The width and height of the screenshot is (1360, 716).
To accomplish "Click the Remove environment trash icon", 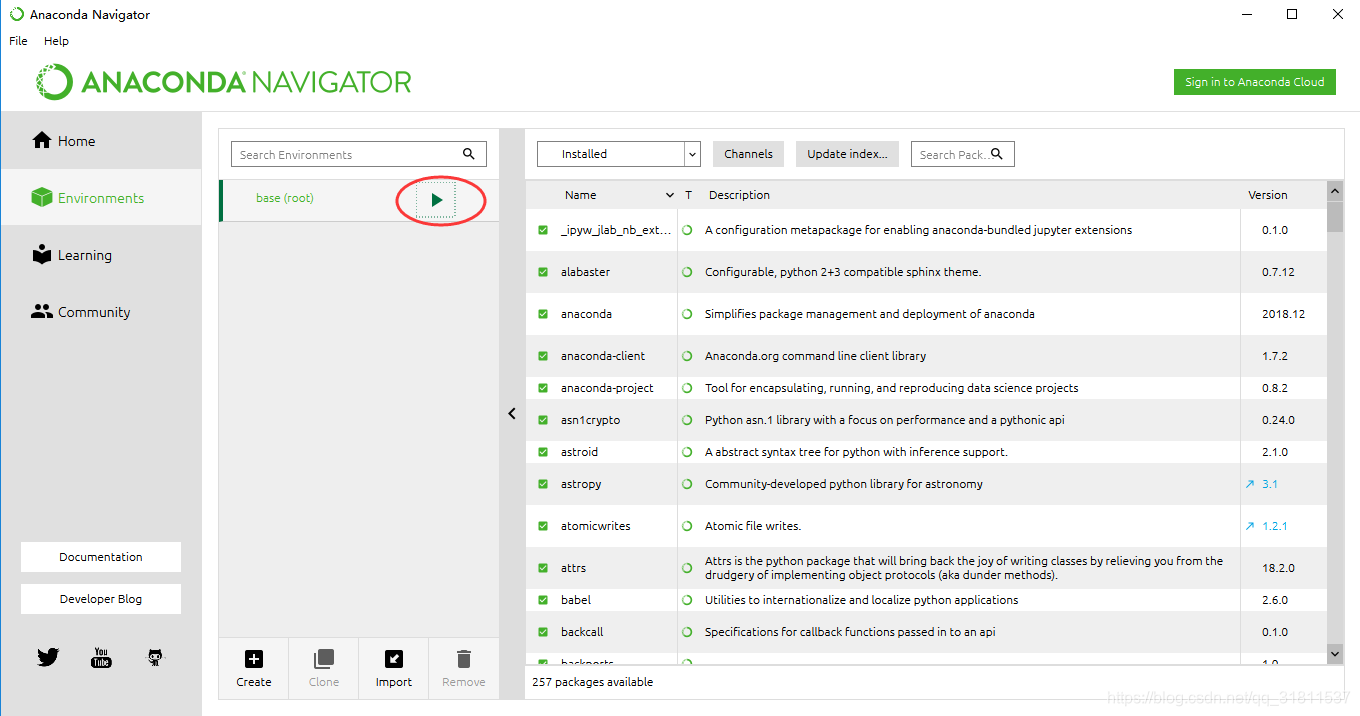I will pyautogui.click(x=464, y=659).
